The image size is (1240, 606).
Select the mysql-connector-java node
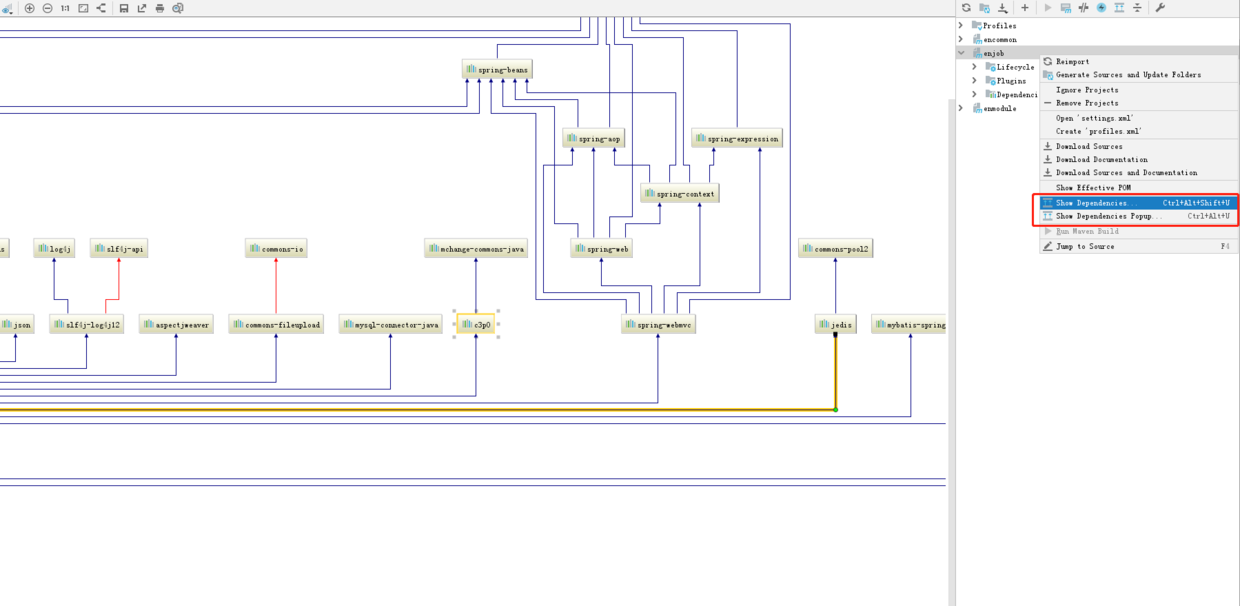pyautogui.click(x=390, y=324)
